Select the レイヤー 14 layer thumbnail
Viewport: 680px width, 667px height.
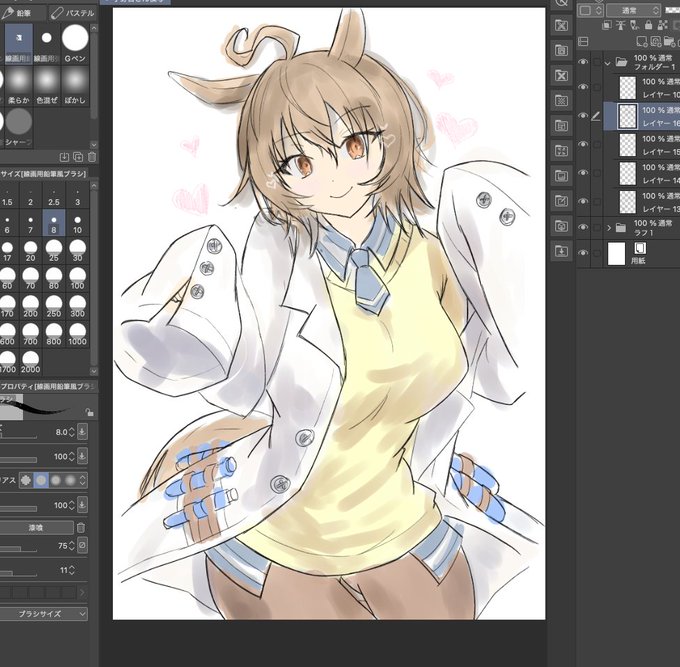(x=628, y=173)
